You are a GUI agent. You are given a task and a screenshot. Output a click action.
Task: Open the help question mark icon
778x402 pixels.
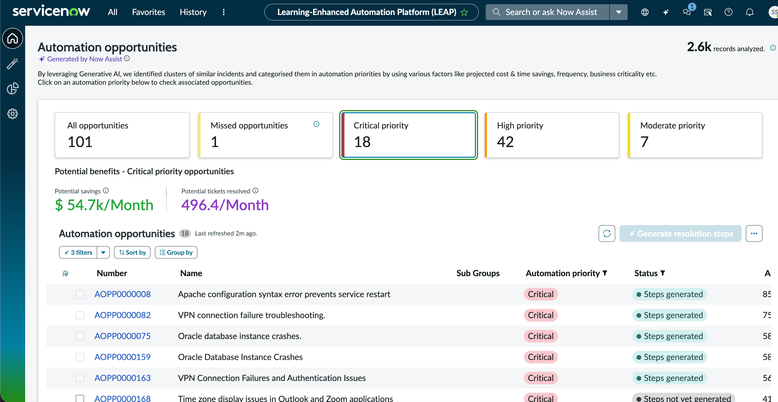tap(728, 12)
